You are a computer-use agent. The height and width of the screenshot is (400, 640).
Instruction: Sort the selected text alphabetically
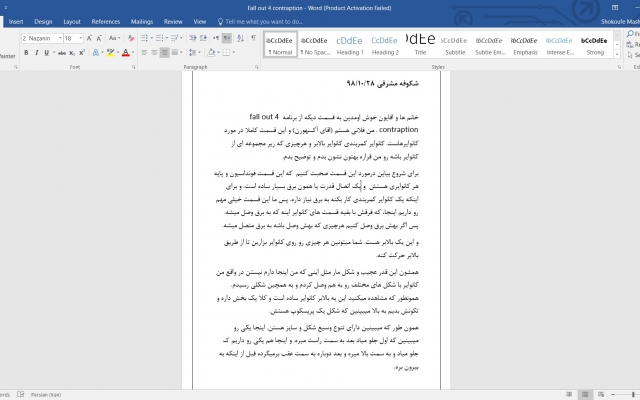(240, 38)
